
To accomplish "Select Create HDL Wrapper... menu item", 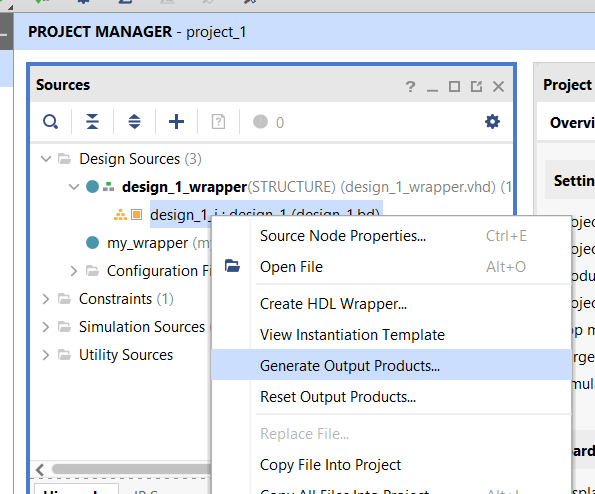I will coord(391,304).
